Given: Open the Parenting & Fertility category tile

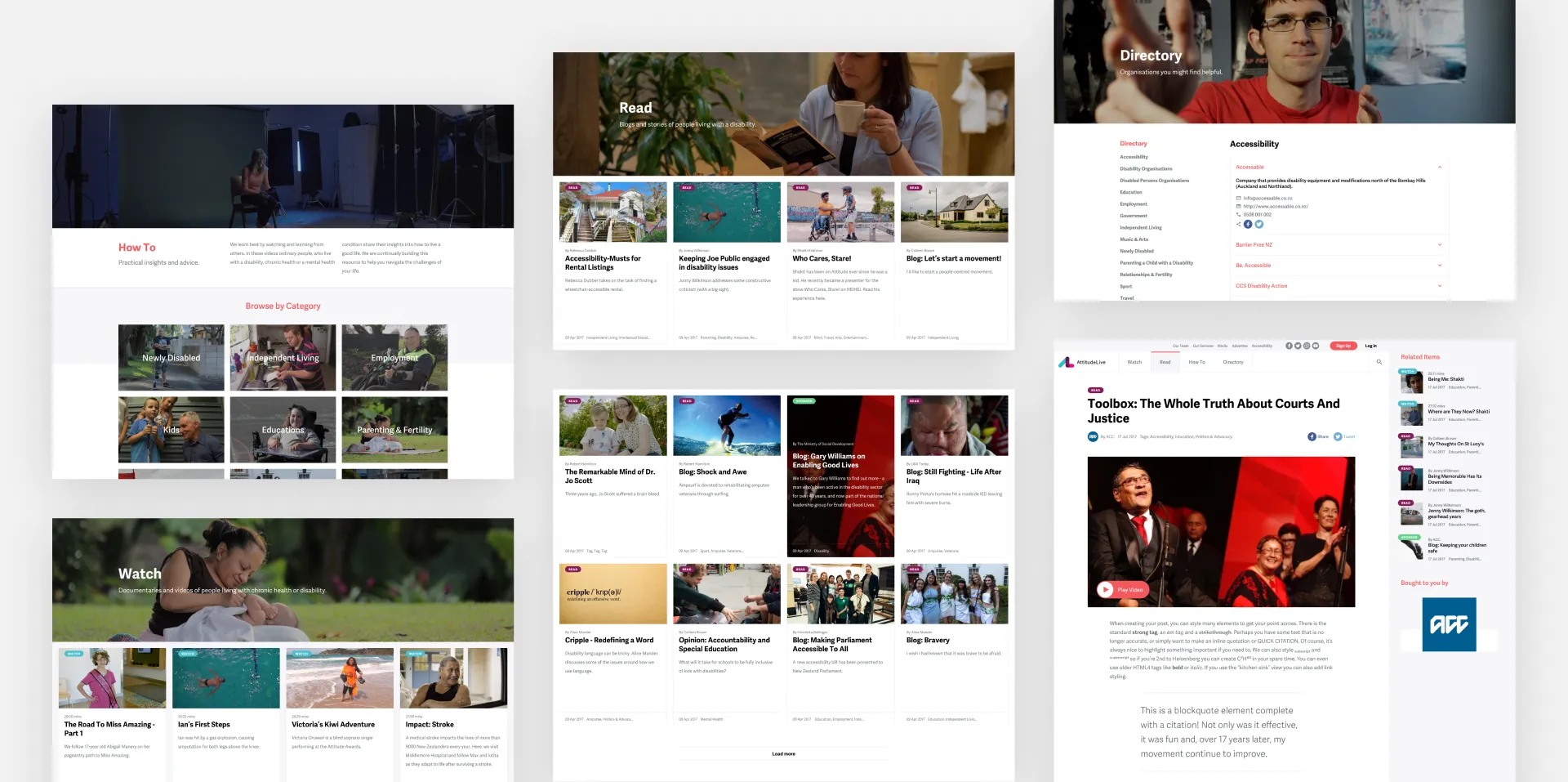Looking at the screenshot, I should (394, 429).
